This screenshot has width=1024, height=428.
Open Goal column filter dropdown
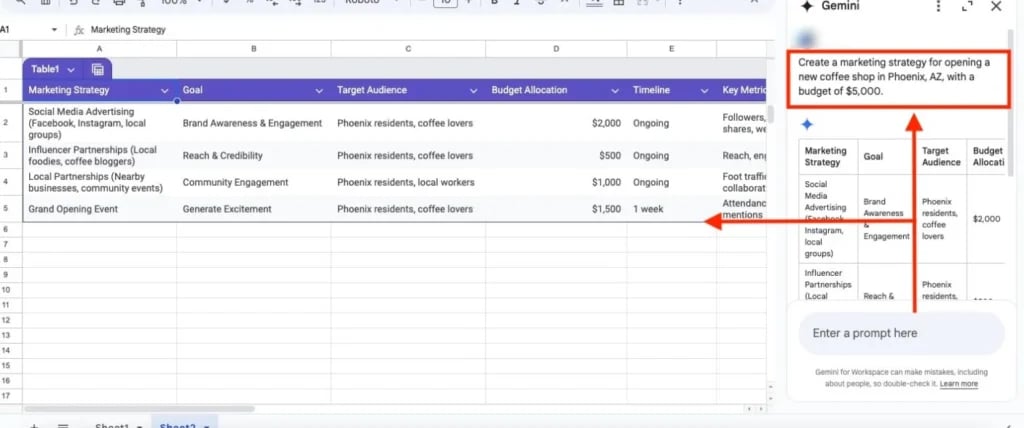pyautogui.click(x=319, y=91)
